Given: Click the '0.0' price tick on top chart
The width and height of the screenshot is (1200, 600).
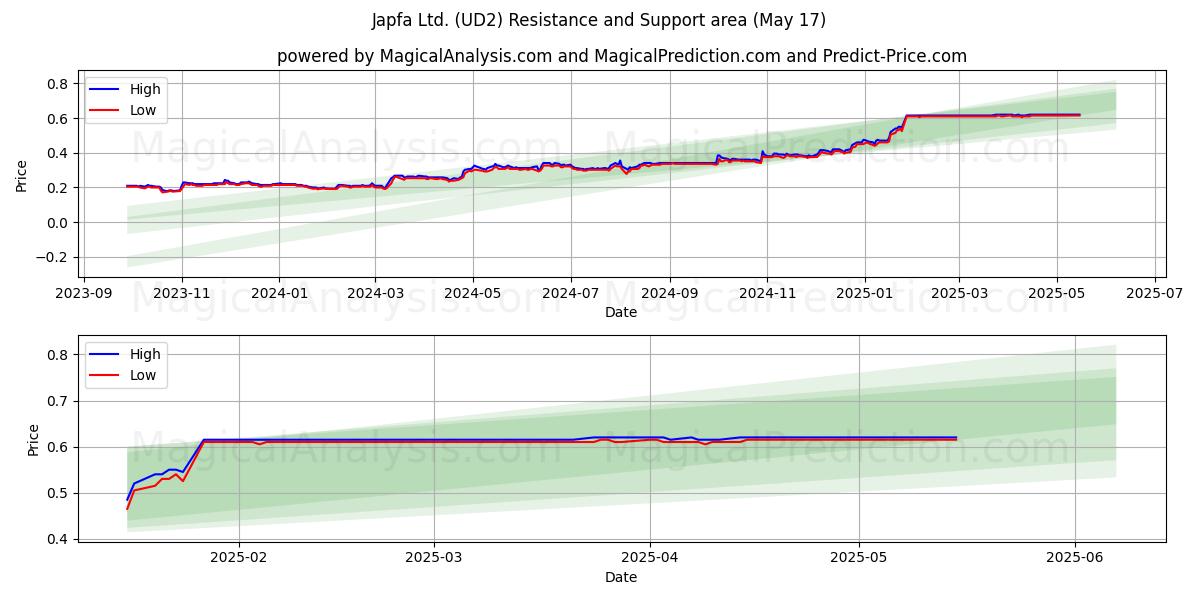Looking at the screenshot, I should pyautogui.click(x=58, y=223).
